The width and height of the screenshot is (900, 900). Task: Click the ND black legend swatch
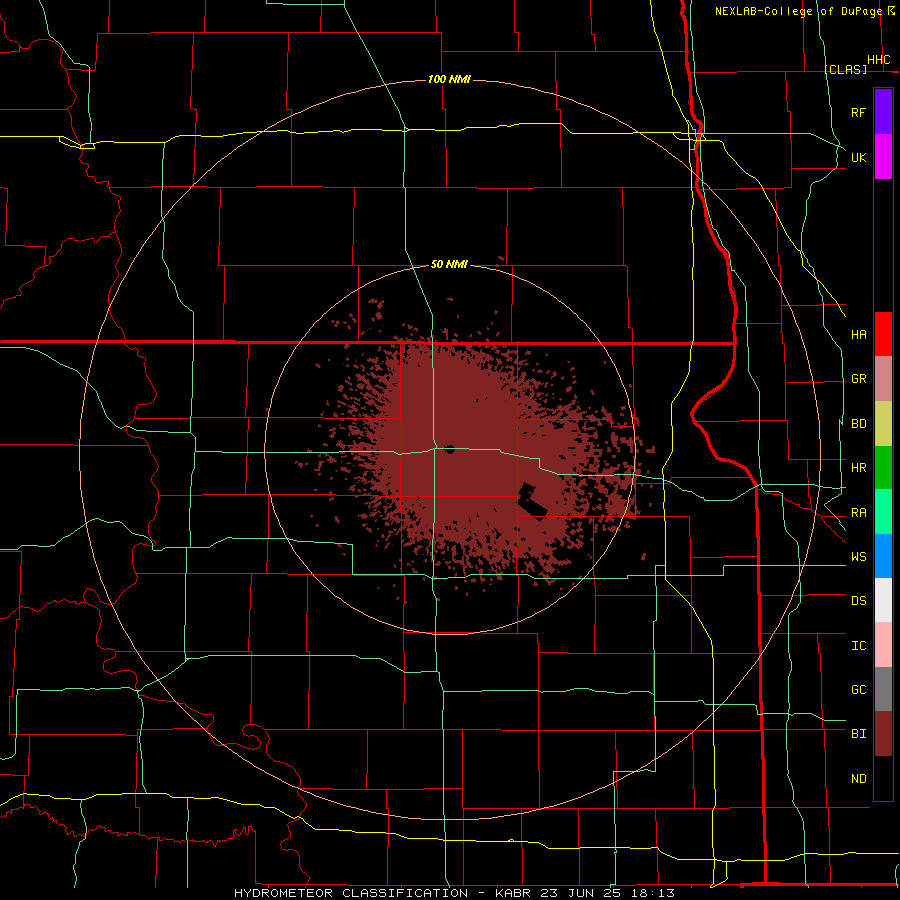coord(883,778)
